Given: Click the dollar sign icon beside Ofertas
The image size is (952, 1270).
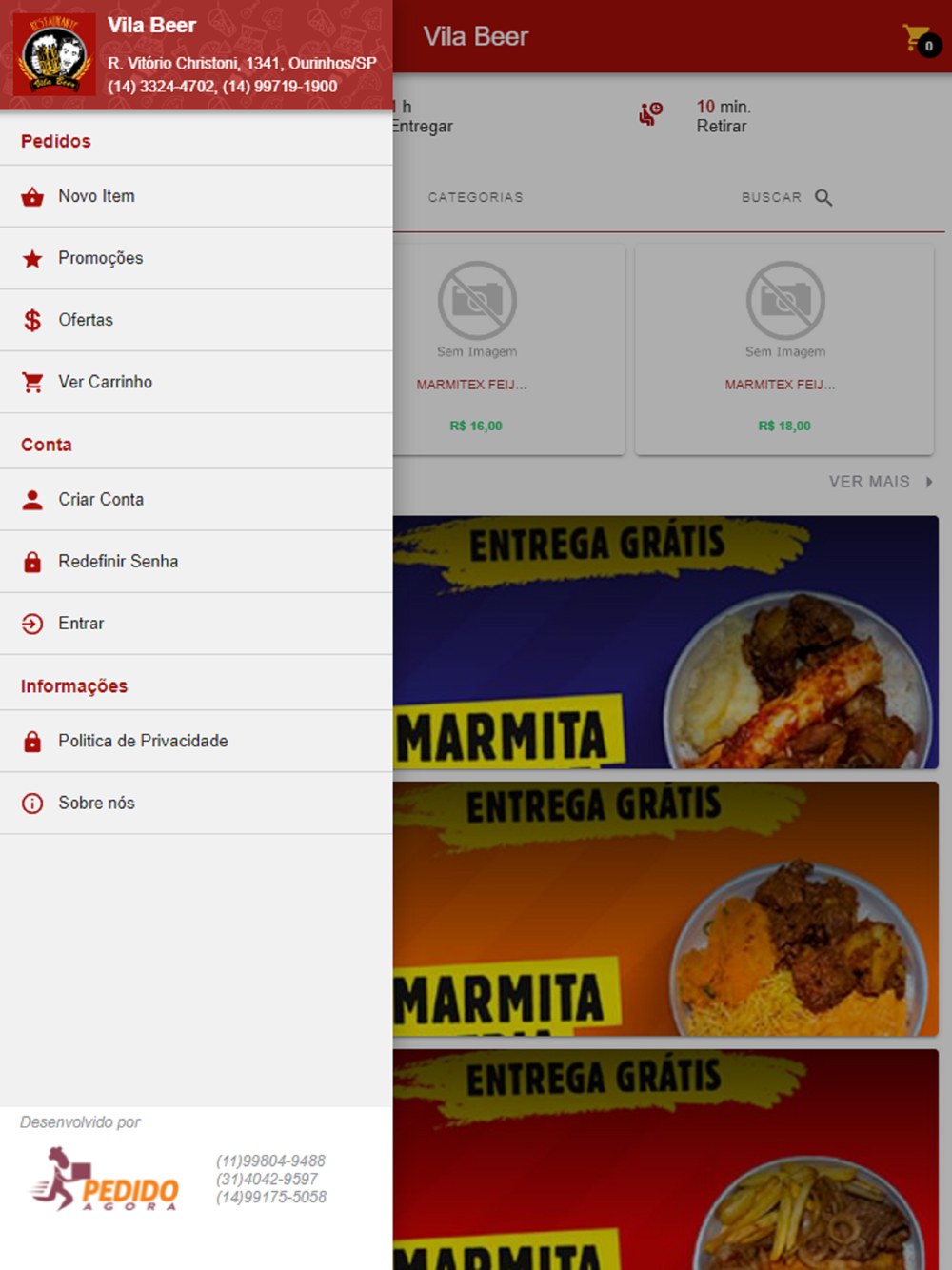Looking at the screenshot, I should 32,321.
